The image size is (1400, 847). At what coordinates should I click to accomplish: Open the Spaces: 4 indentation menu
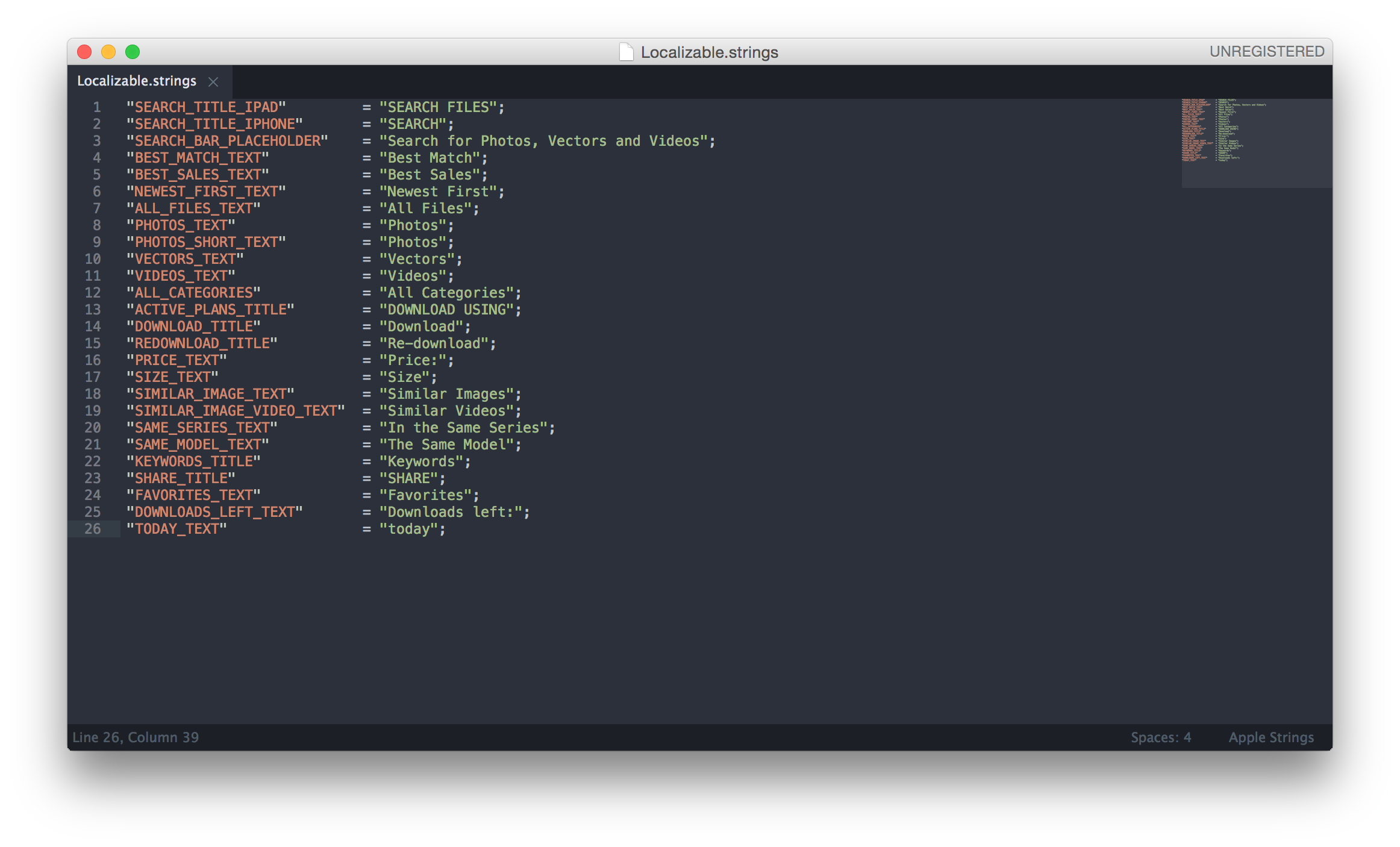click(x=1160, y=737)
